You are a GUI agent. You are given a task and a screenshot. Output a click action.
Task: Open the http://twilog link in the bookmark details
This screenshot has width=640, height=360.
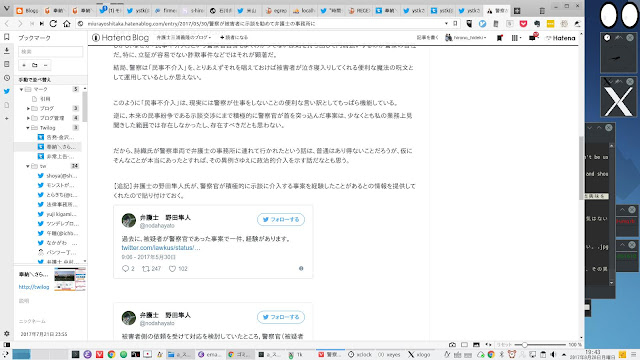tap(34, 287)
